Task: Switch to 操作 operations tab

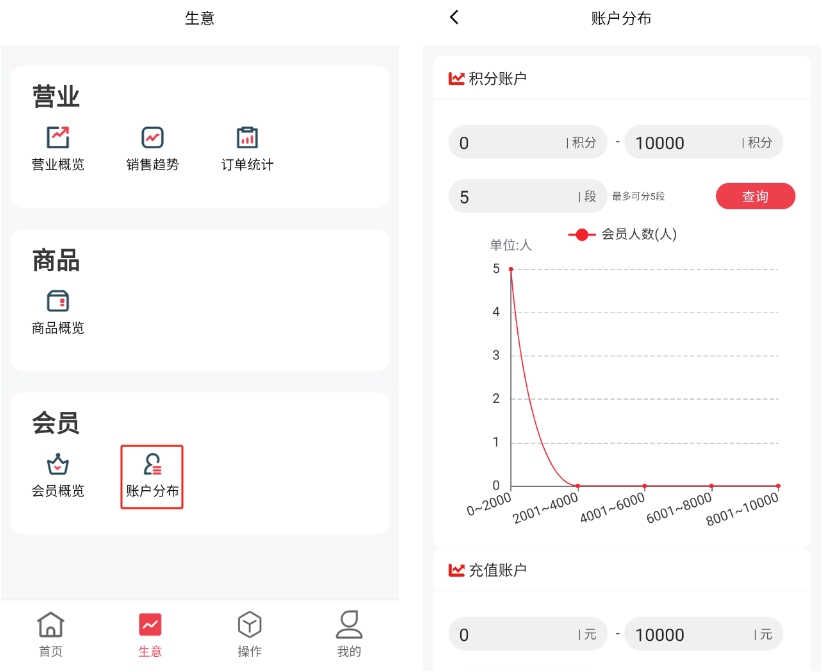Action: (249, 635)
